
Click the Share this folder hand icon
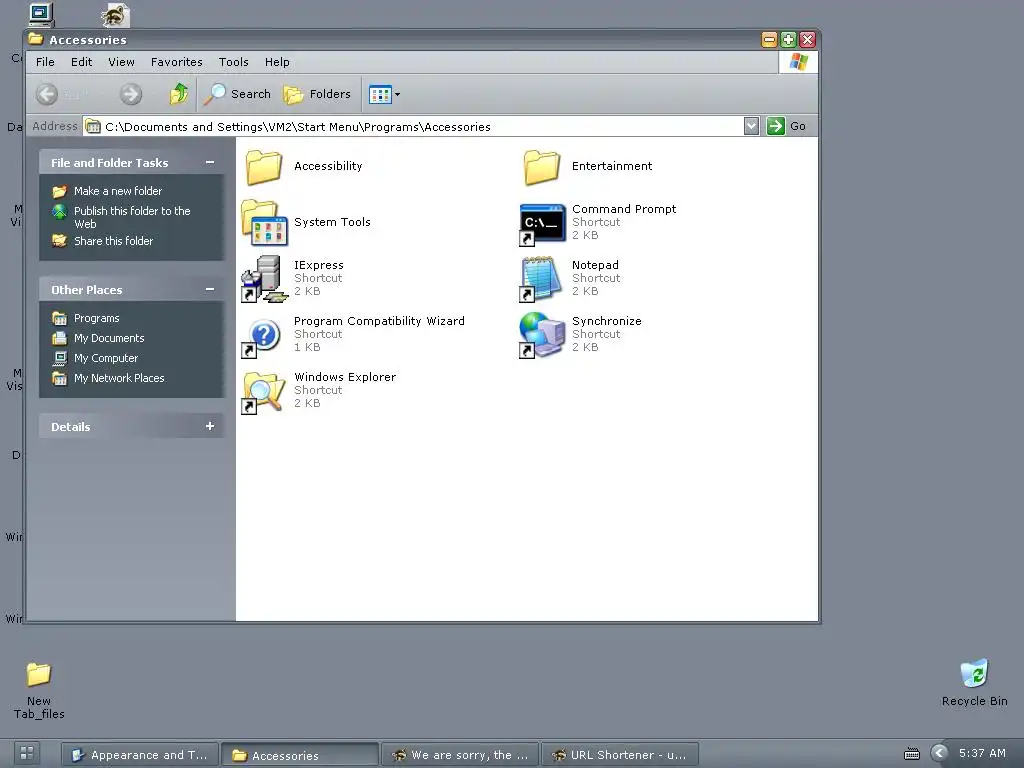click(59, 241)
